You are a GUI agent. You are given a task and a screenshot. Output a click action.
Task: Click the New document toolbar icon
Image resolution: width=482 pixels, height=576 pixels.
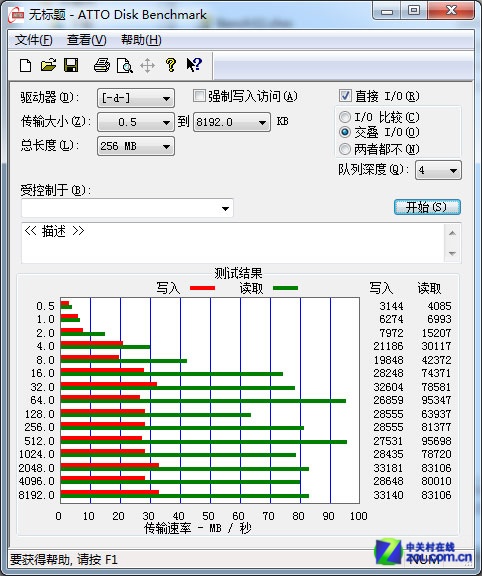[x=25, y=65]
